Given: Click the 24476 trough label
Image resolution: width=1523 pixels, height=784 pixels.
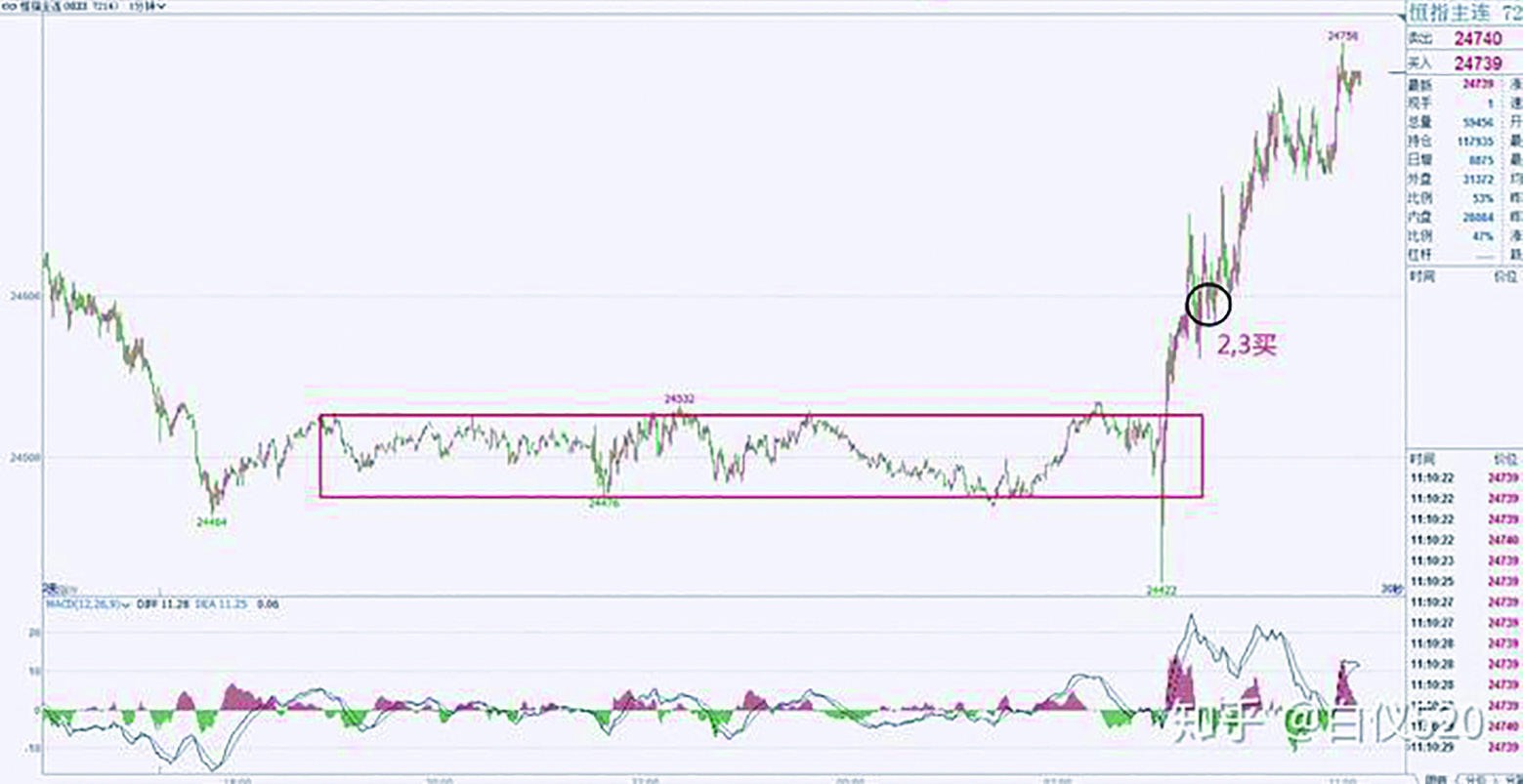Looking at the screenshot, I should 603,504.
